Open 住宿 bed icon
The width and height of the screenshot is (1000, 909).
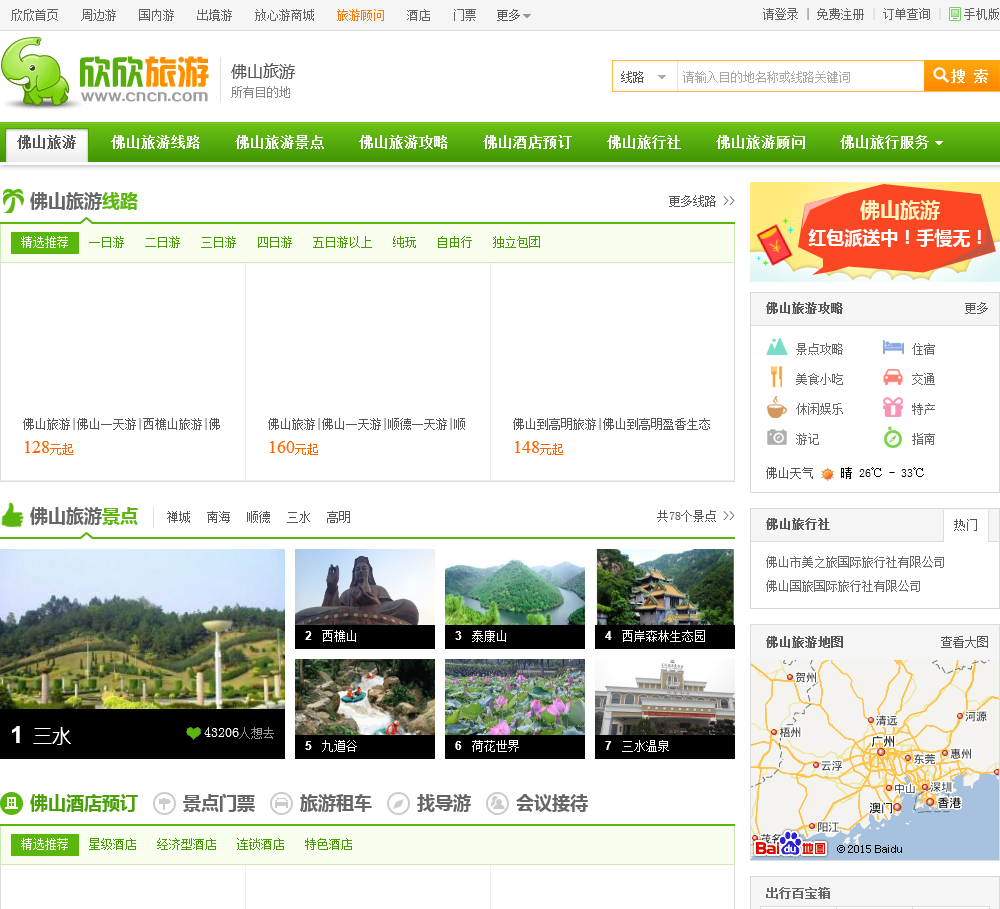(893, 348)
